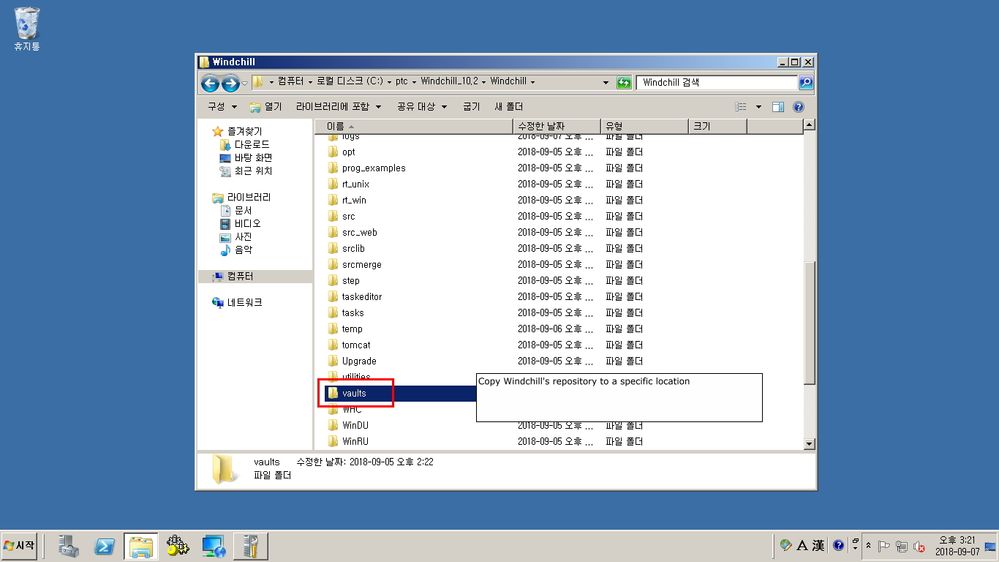Open the 공유 대상 menu
This screenshot has height=562, width=999.
pos(422,106)
